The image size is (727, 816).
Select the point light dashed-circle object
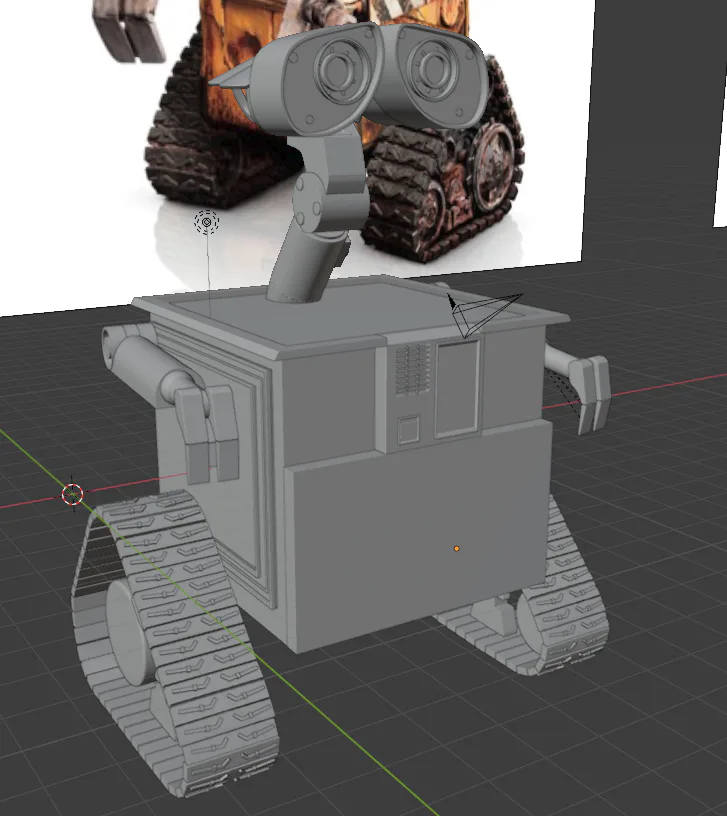[207, 223]
